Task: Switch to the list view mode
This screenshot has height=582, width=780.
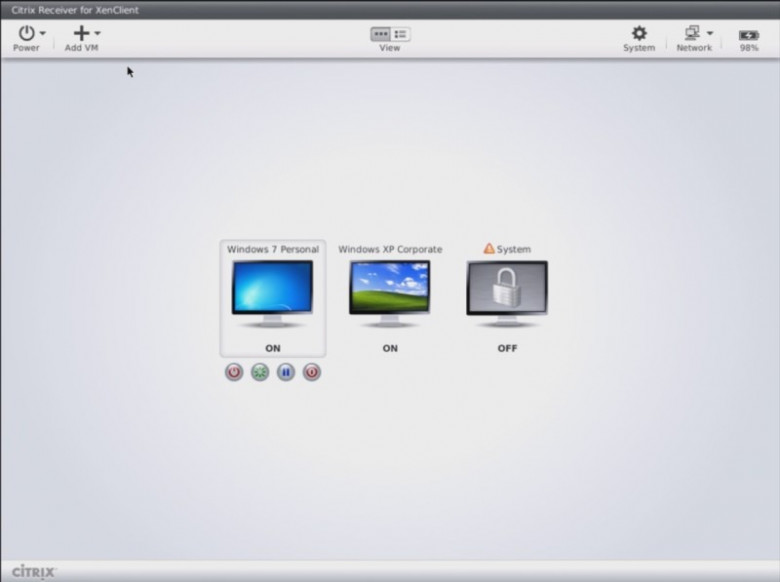Action: (400, 34)
